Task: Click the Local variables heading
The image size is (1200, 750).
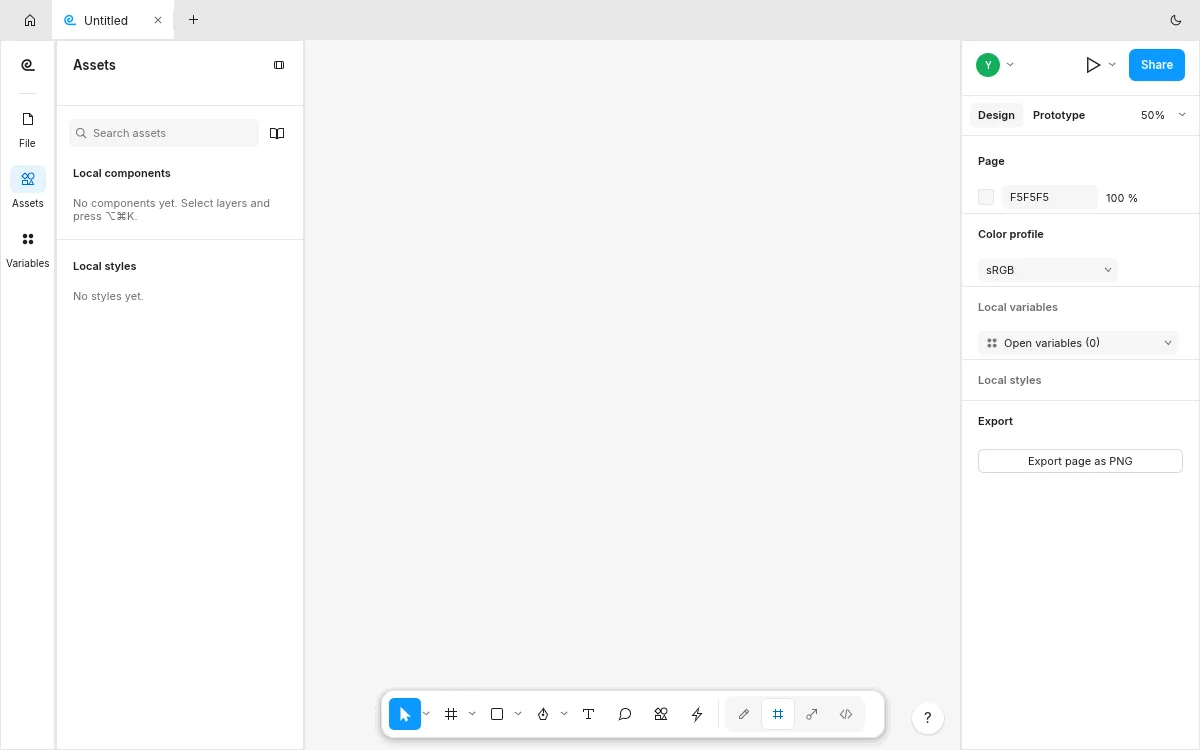Action: pyautogui.click(x=1018, y=307)
